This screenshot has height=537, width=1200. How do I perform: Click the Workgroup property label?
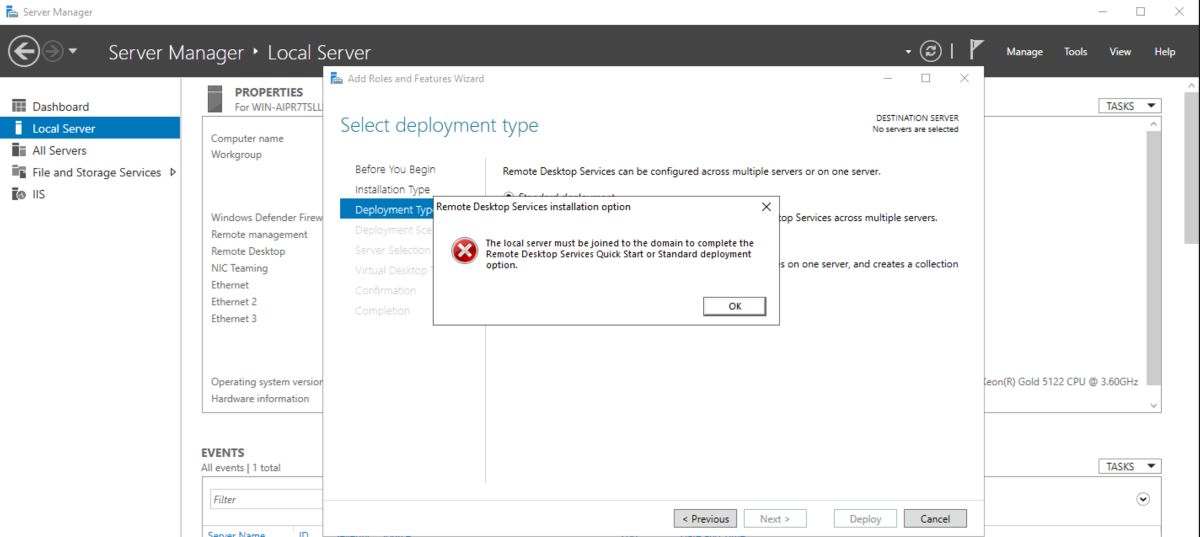click(x=236, y=155)
